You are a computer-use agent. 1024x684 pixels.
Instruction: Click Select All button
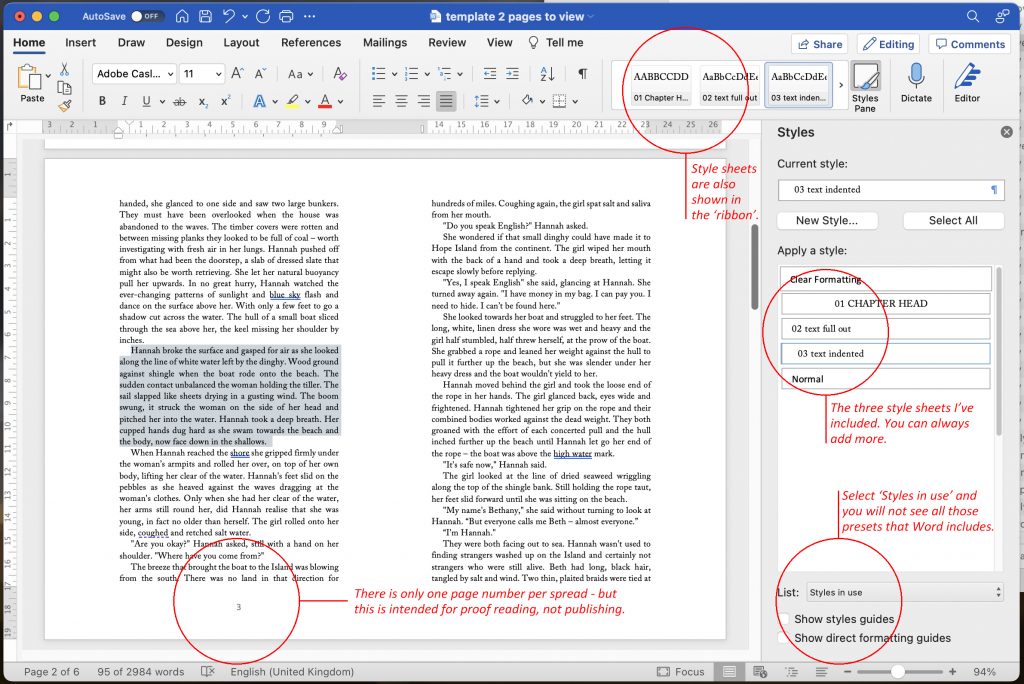coord(953,221)
